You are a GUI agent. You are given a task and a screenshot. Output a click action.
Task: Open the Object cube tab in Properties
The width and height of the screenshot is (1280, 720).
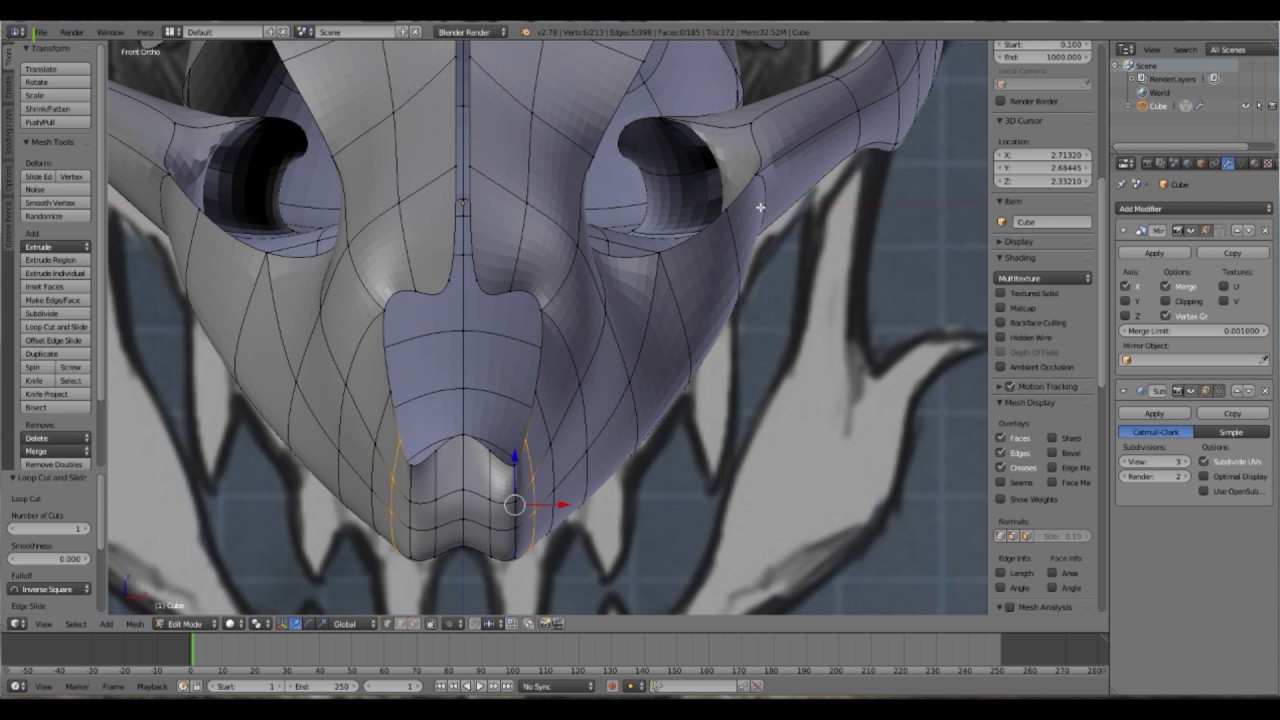pyautogui.click(x=1200, y=163)
